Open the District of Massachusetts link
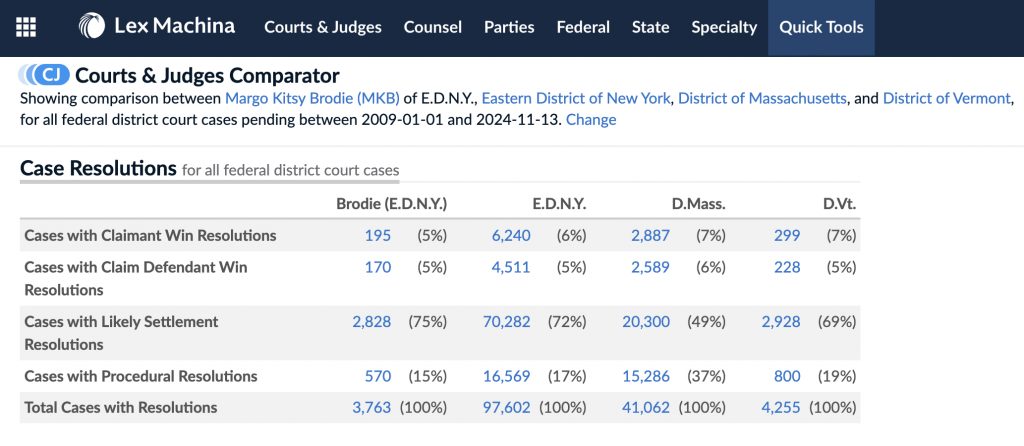Viewport: 1024px width, 446px height. click(x=762, y=98)
